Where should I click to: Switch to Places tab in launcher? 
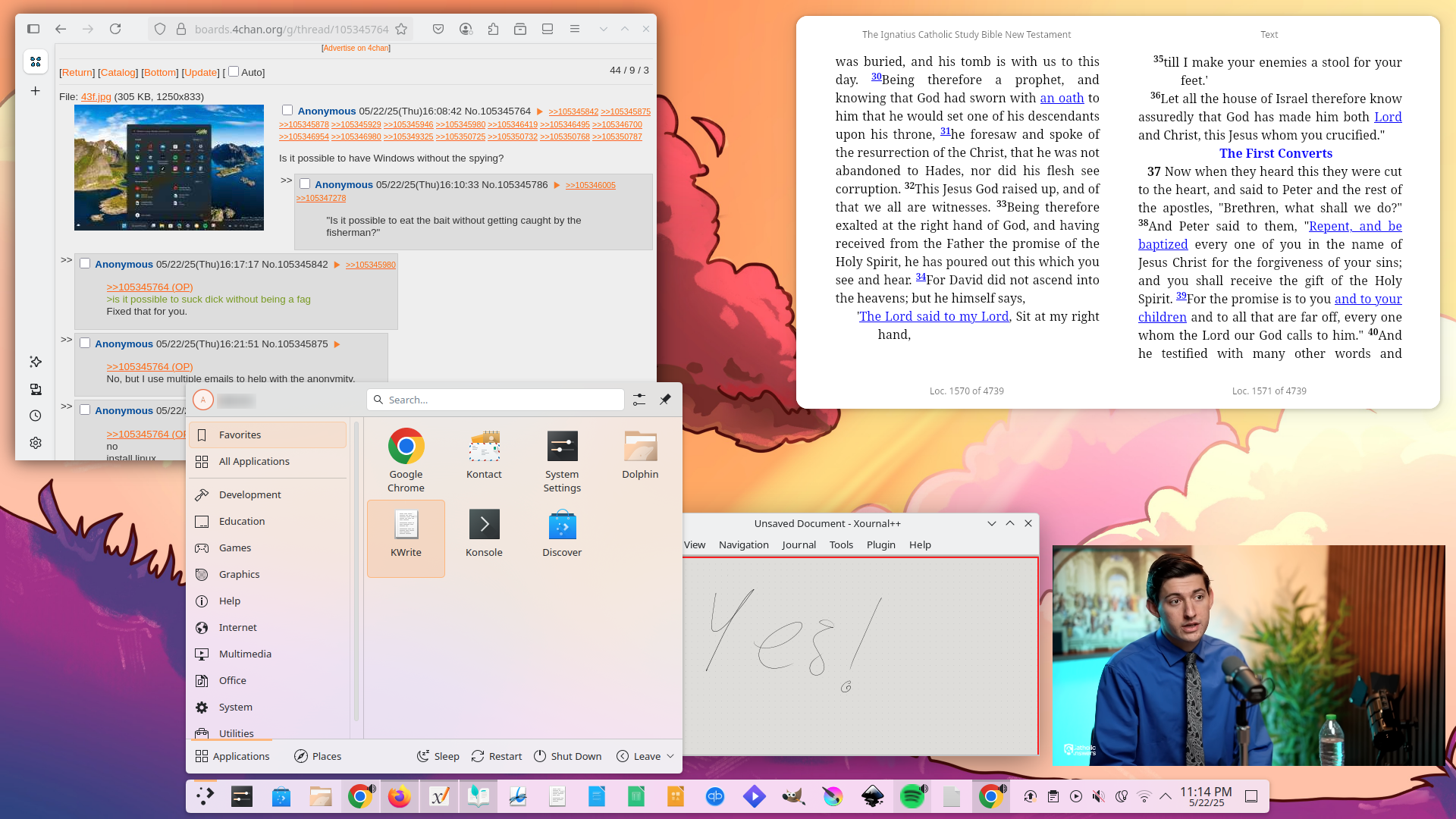click(x=318, y=756)
